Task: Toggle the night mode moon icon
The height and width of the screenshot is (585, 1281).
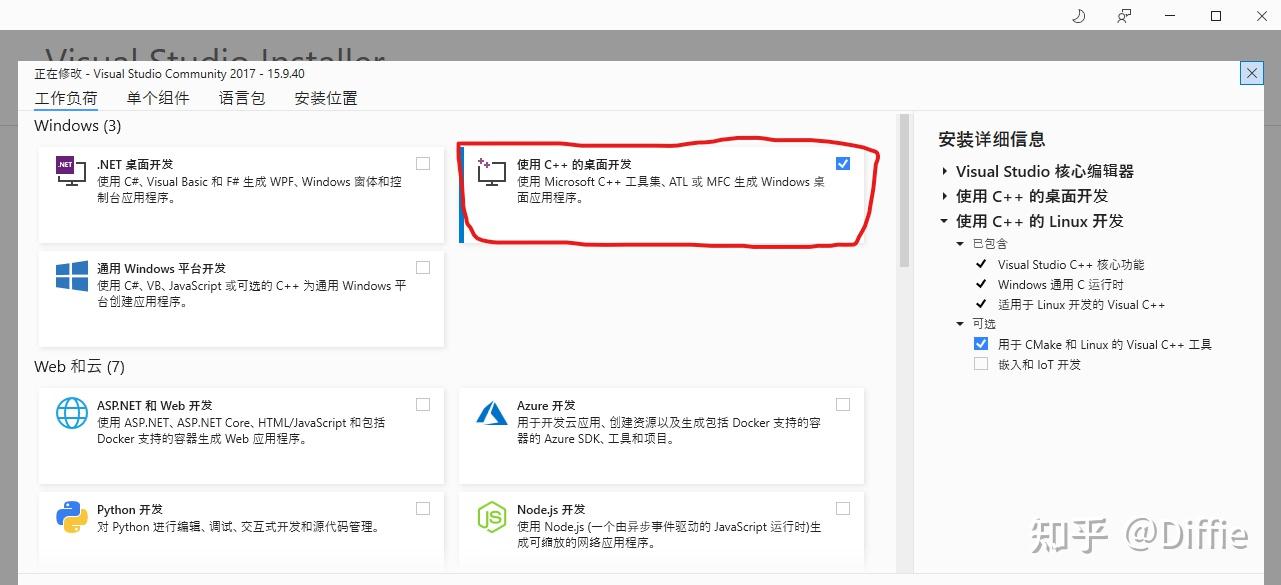Action: (1079, 16)
